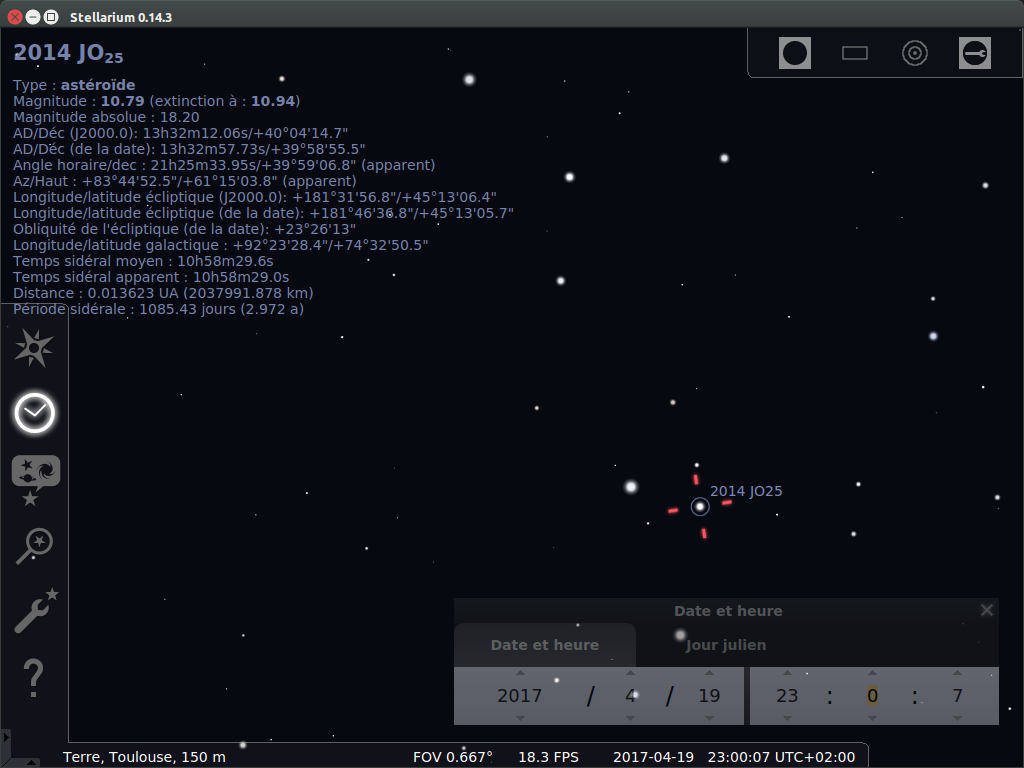Increase the hour 23 with up arrow

(x=787, y=673)
